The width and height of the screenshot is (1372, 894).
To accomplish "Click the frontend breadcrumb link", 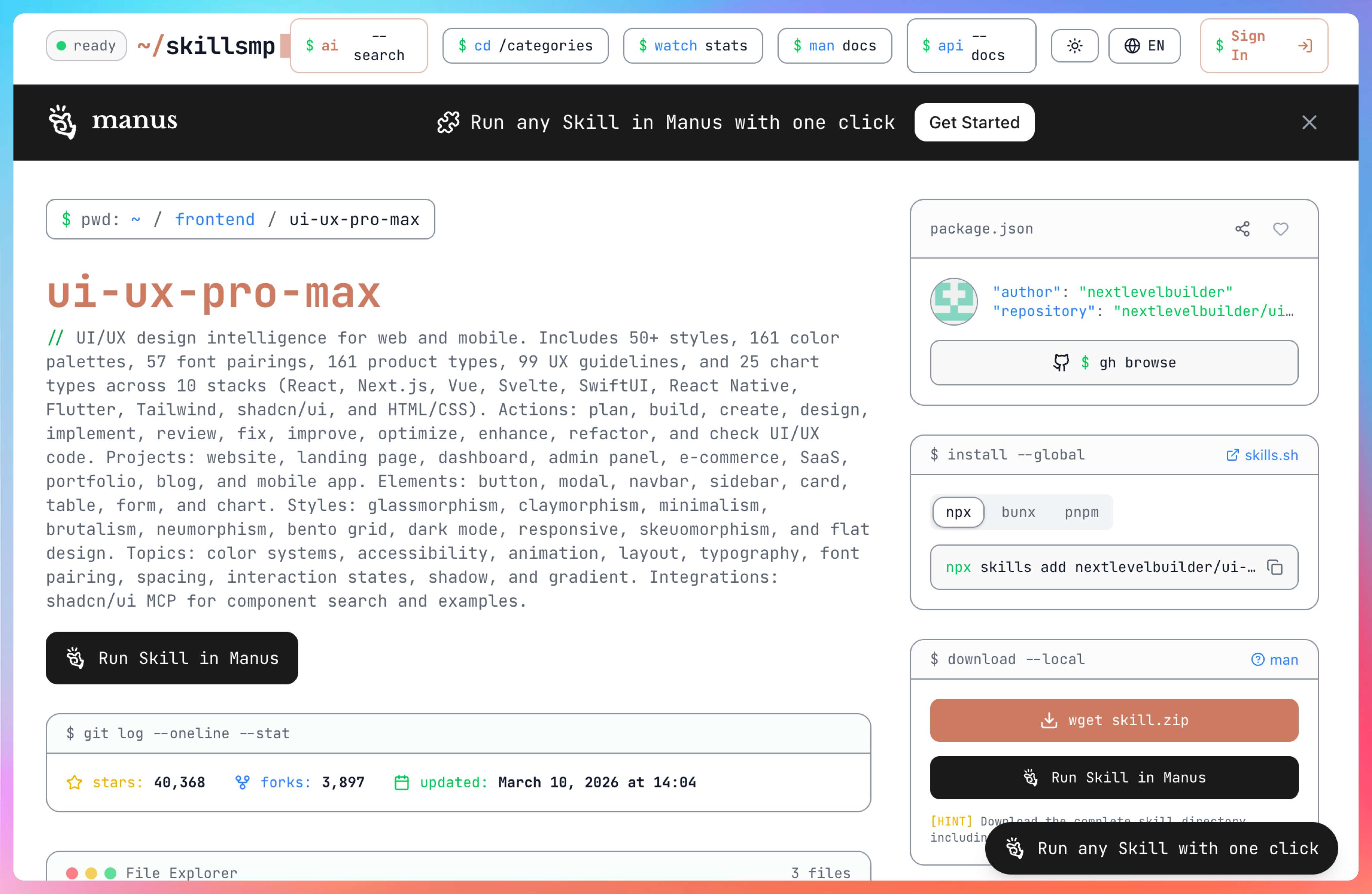I will [x=215, y=219].
